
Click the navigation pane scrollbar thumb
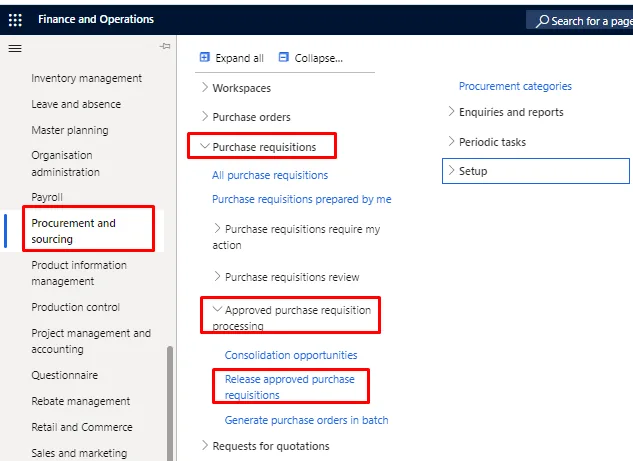[170, 403]
